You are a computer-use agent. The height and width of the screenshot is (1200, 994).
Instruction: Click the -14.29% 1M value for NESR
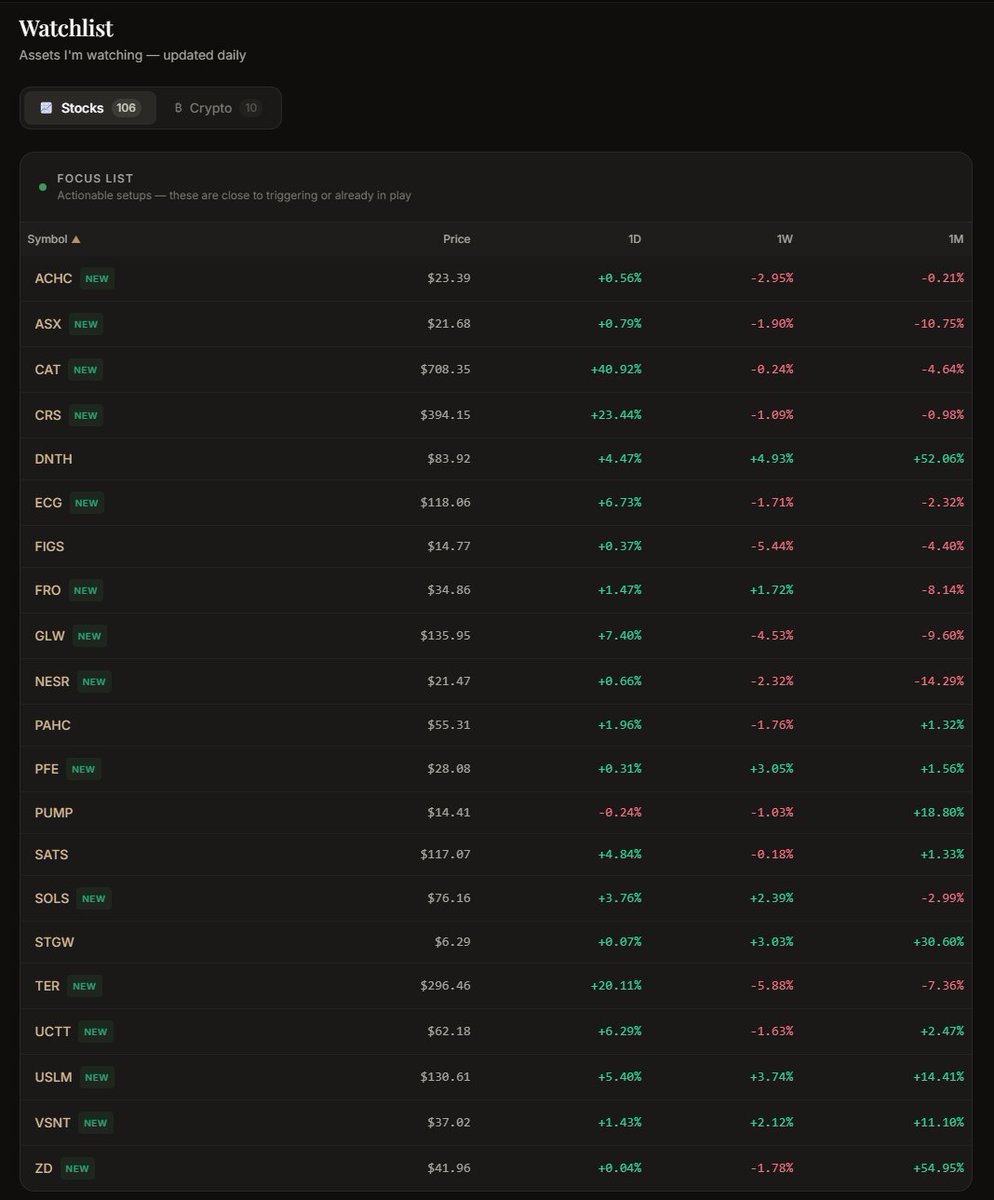click(x=939, y=681)
